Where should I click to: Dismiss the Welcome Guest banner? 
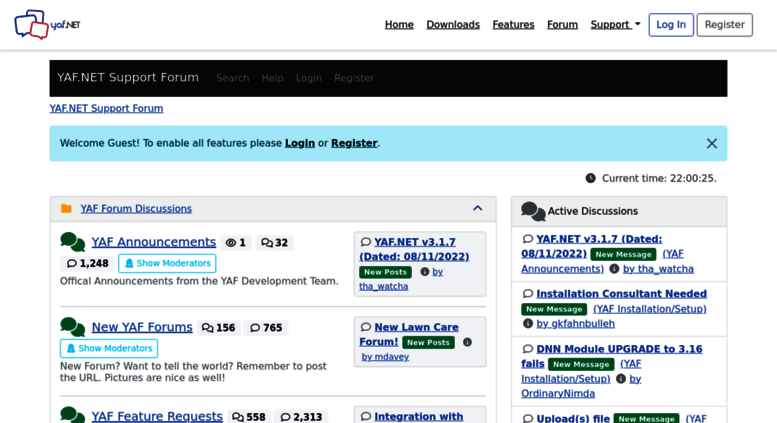pyautogui.click(x=712, y=143)
